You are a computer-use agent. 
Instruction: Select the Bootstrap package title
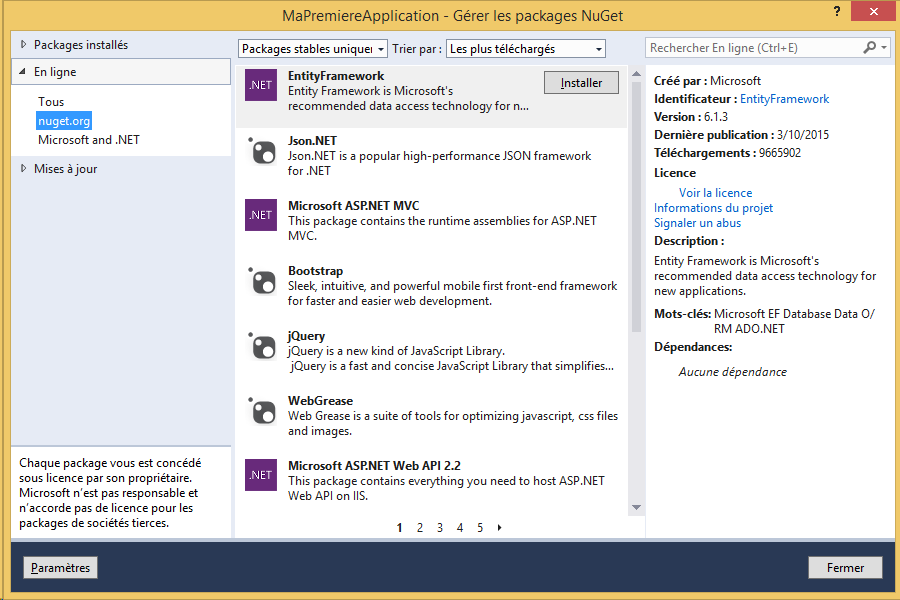pos(315,270)
